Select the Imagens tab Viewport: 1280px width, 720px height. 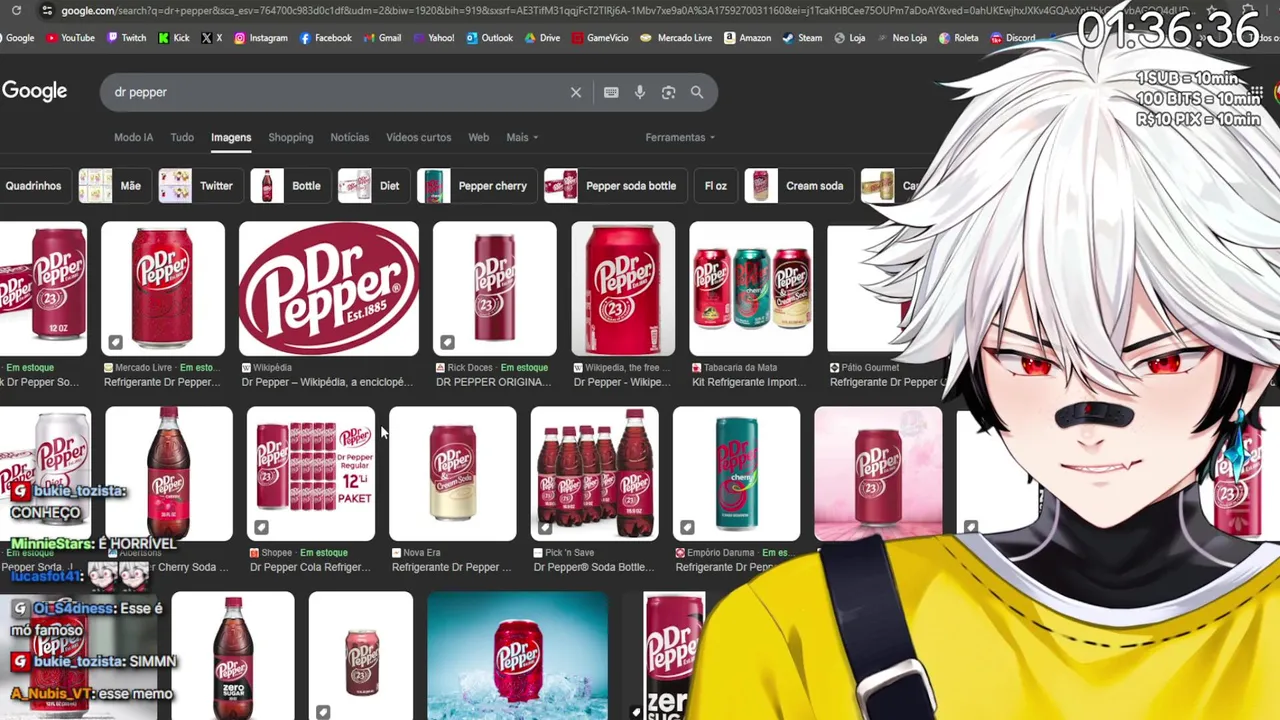coord(231,137)
